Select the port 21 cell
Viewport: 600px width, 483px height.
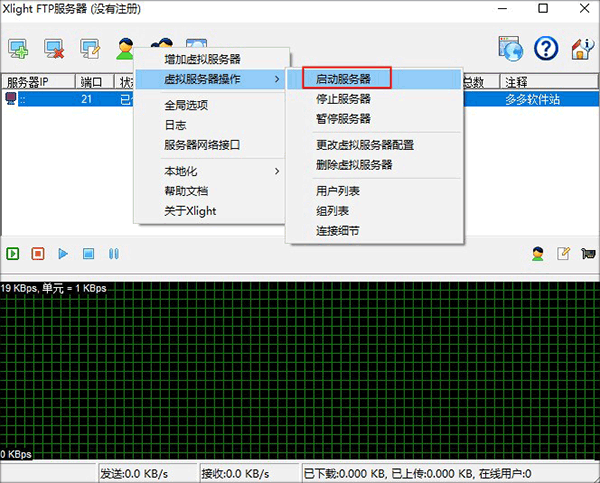click(86, 99)
